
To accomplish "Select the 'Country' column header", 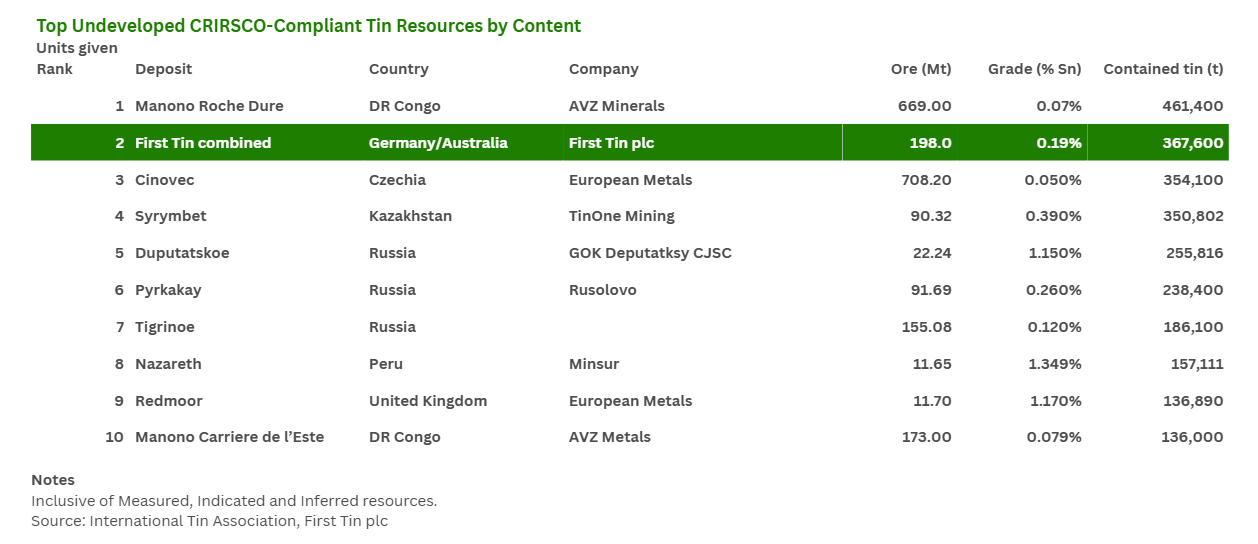I will pyautogui.click(x=399, y=69).
